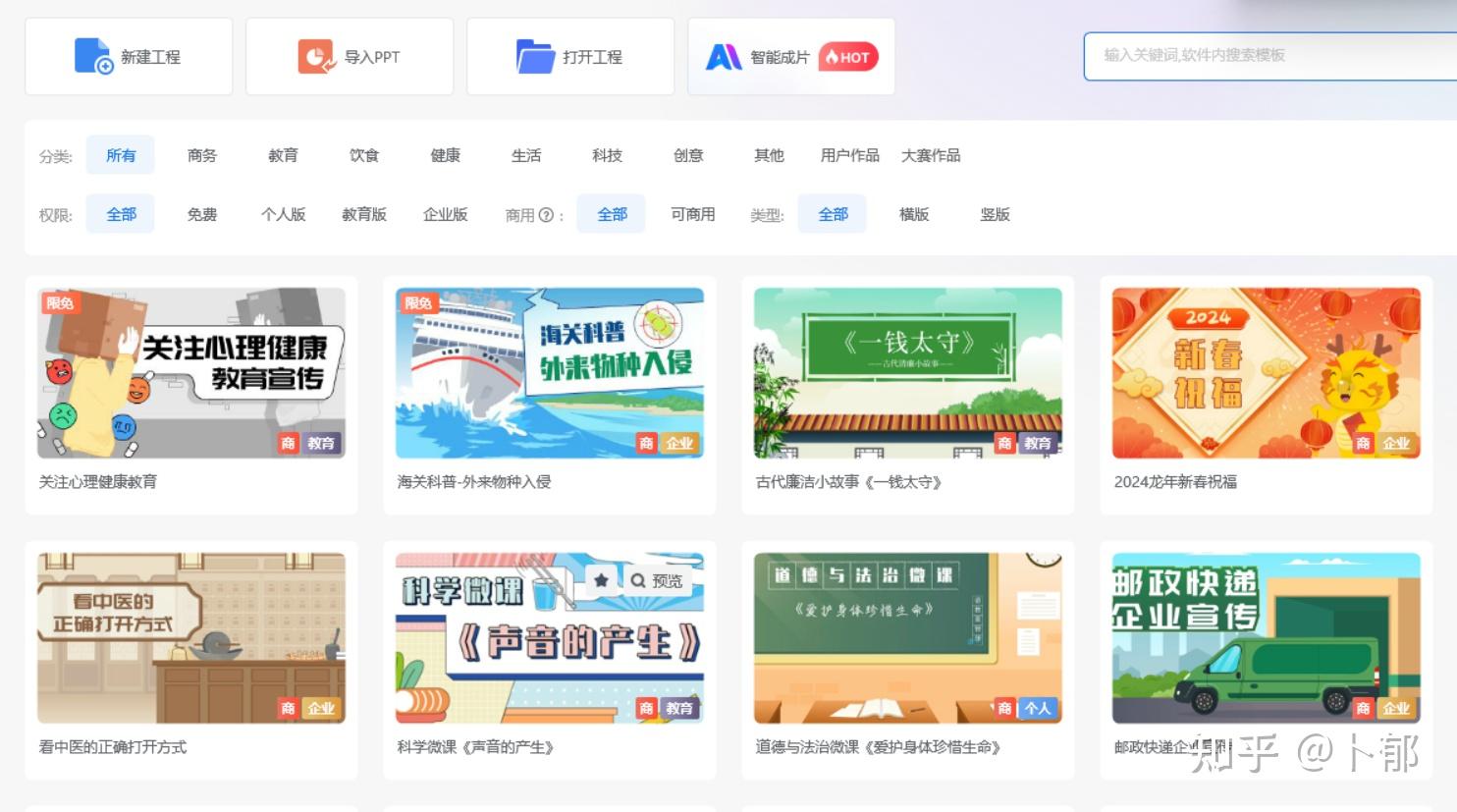Select the 可商用 commercial-use filter
Viewport: 1457px width, 812px height.
692,214
